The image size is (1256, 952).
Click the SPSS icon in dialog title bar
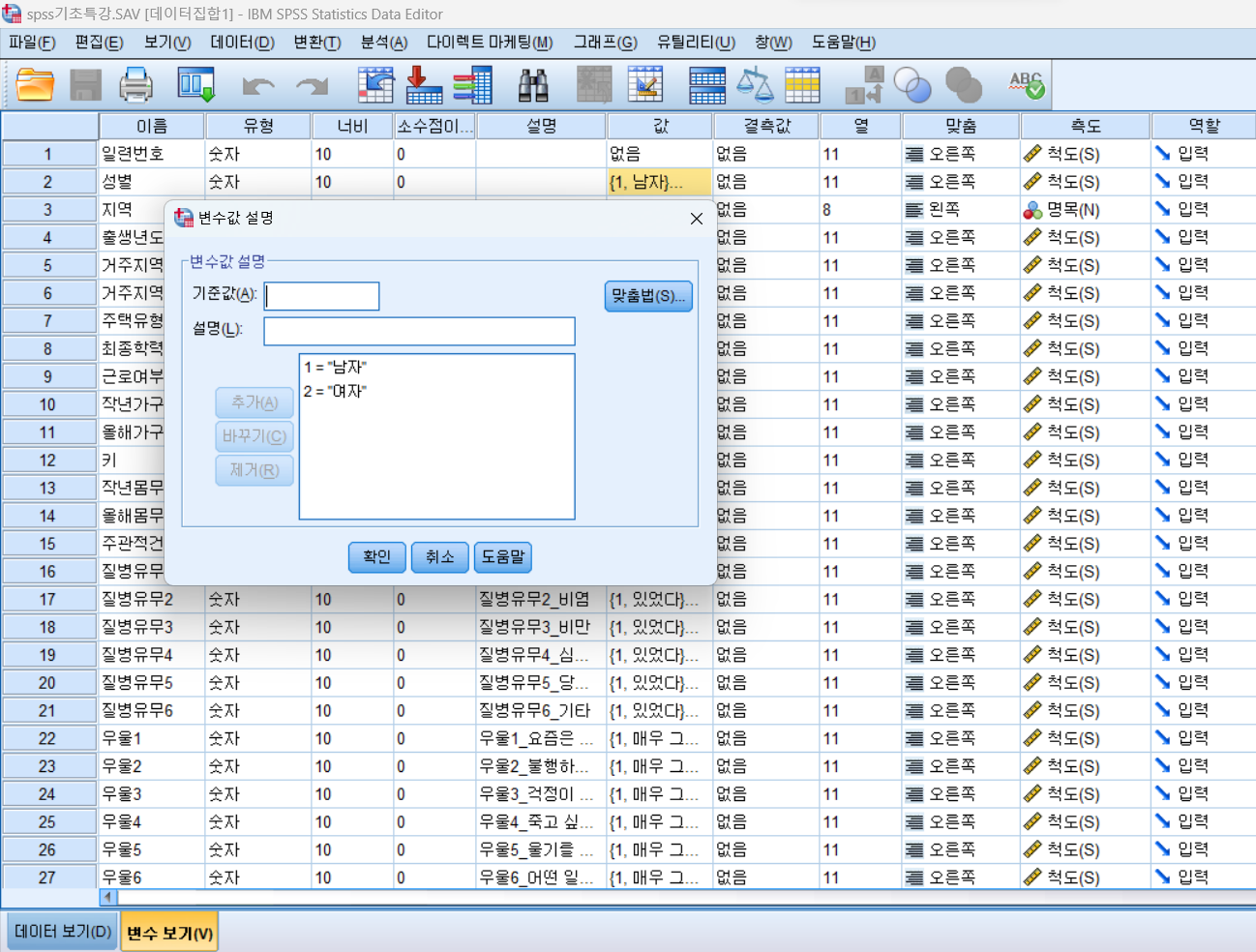184,219
